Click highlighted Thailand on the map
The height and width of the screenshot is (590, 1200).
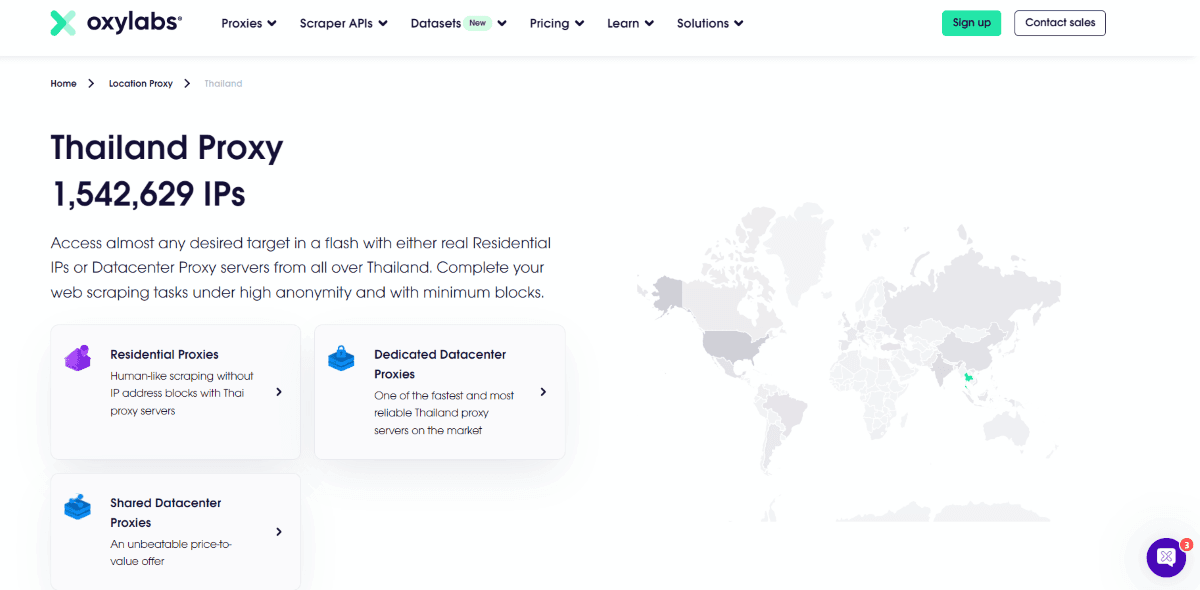967,378
